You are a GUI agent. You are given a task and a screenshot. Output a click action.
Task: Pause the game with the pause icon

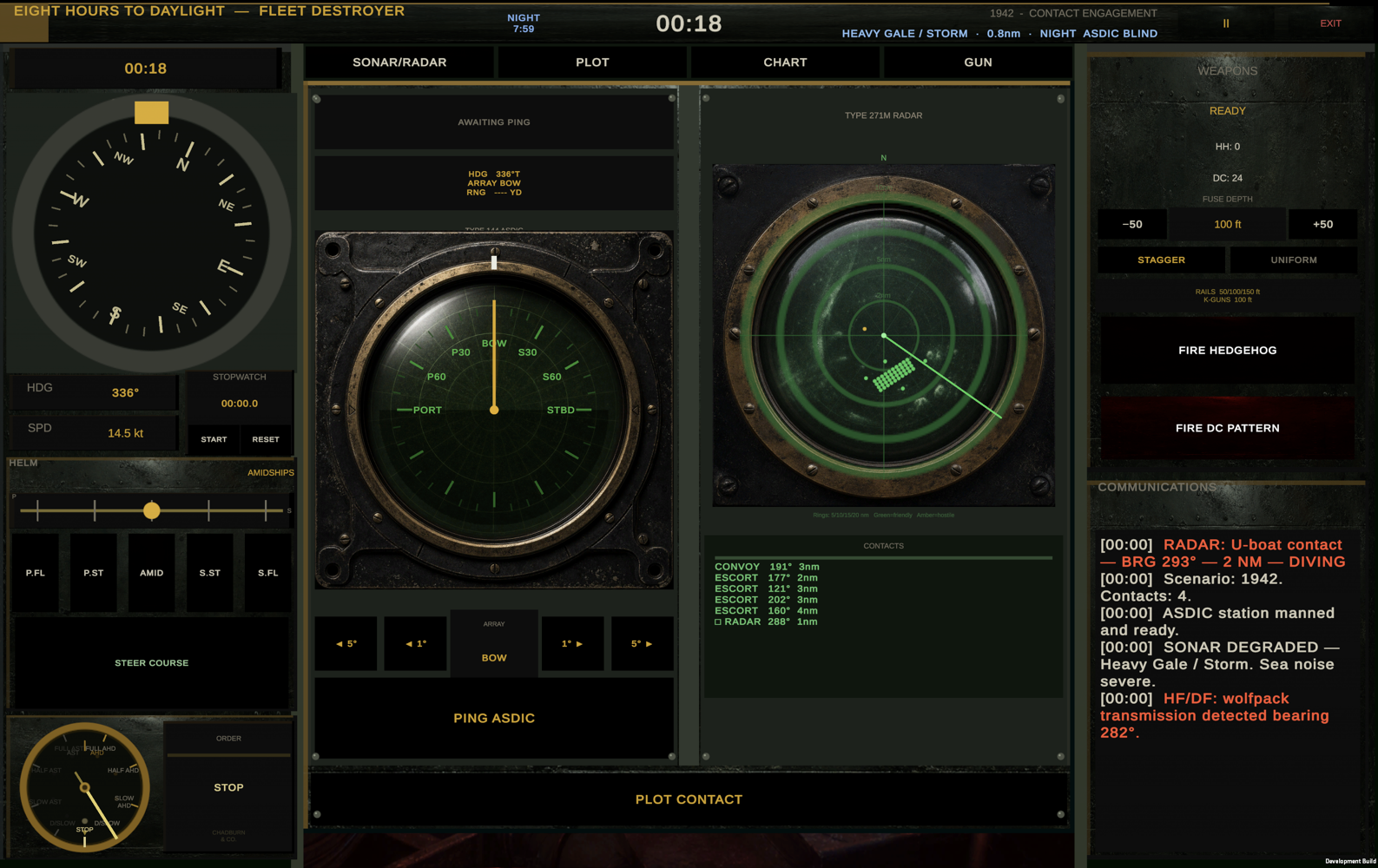(x=1226, y=23)
